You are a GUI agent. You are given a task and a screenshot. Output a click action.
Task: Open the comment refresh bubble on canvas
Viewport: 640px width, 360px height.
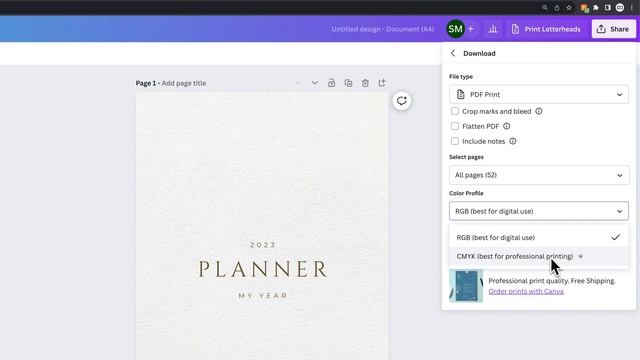point(402,101)
